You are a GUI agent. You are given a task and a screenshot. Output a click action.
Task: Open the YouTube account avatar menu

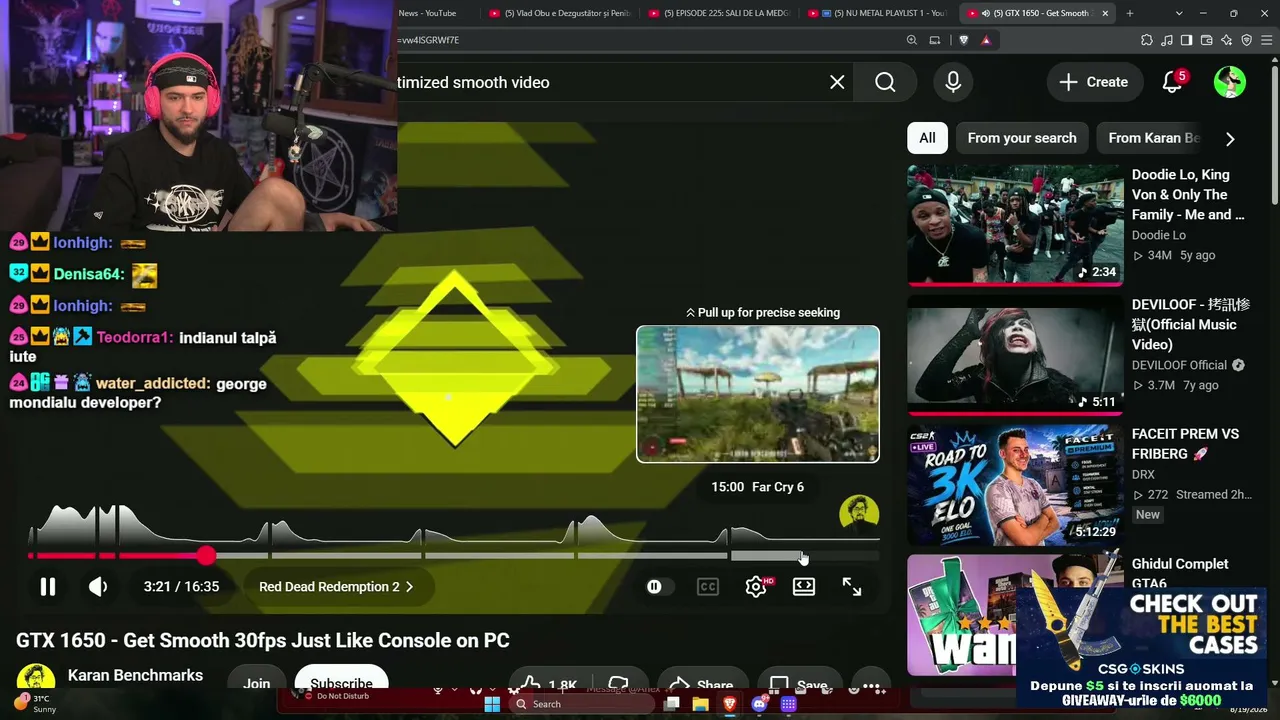[1230, 82]
